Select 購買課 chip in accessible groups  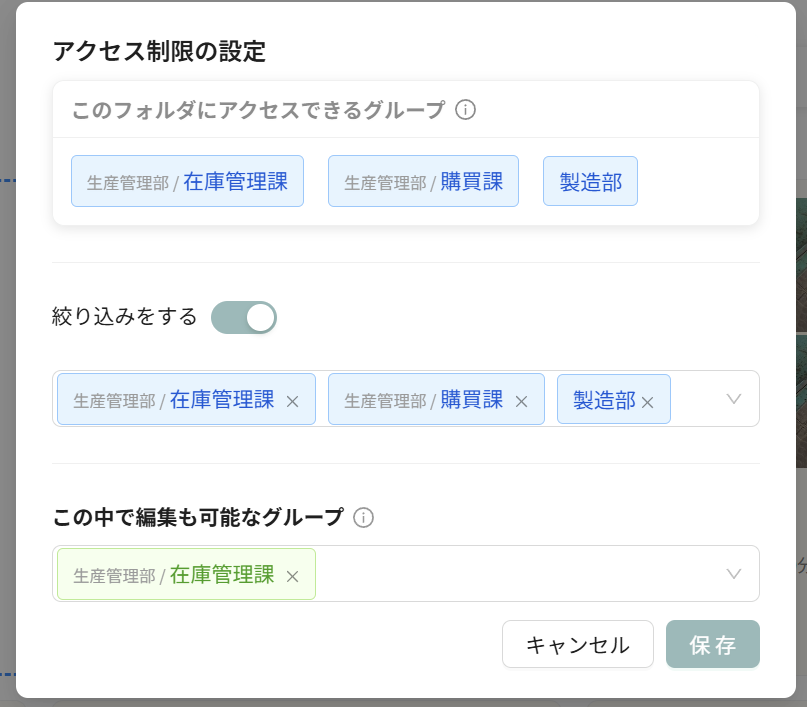click(x=423, y=181)
